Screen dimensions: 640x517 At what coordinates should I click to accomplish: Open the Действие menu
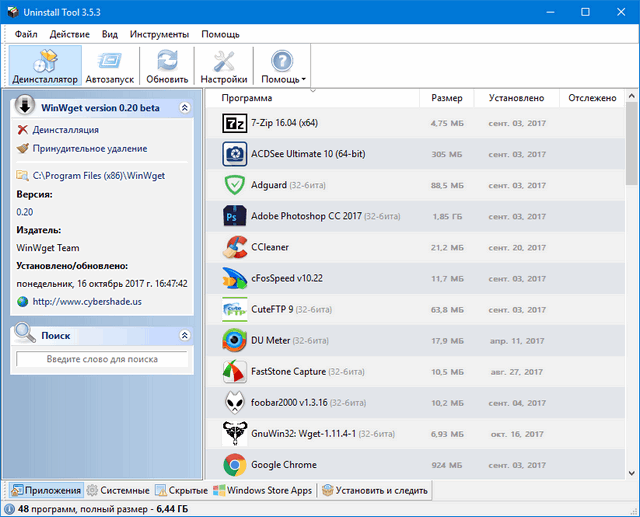point(69,34)
